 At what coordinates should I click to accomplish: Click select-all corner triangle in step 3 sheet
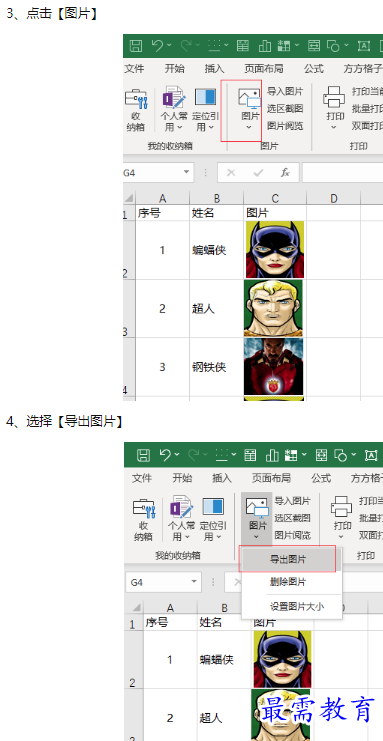coord(130,198)
